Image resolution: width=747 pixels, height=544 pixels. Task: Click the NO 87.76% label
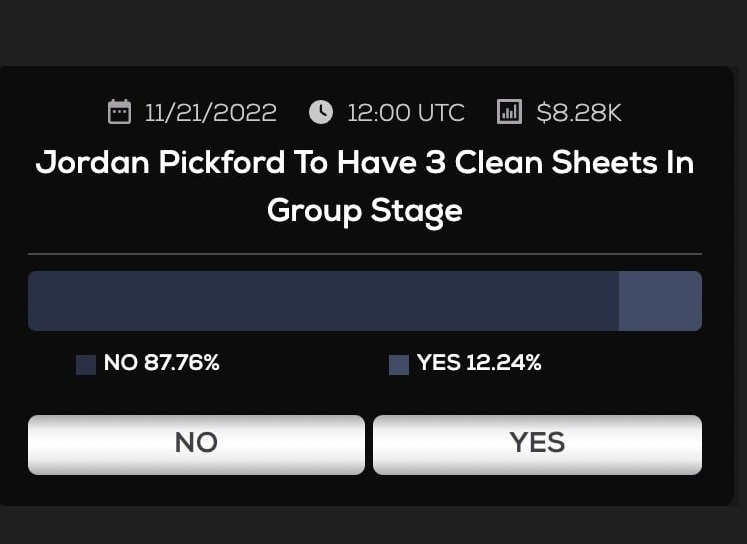click(162, 363)
